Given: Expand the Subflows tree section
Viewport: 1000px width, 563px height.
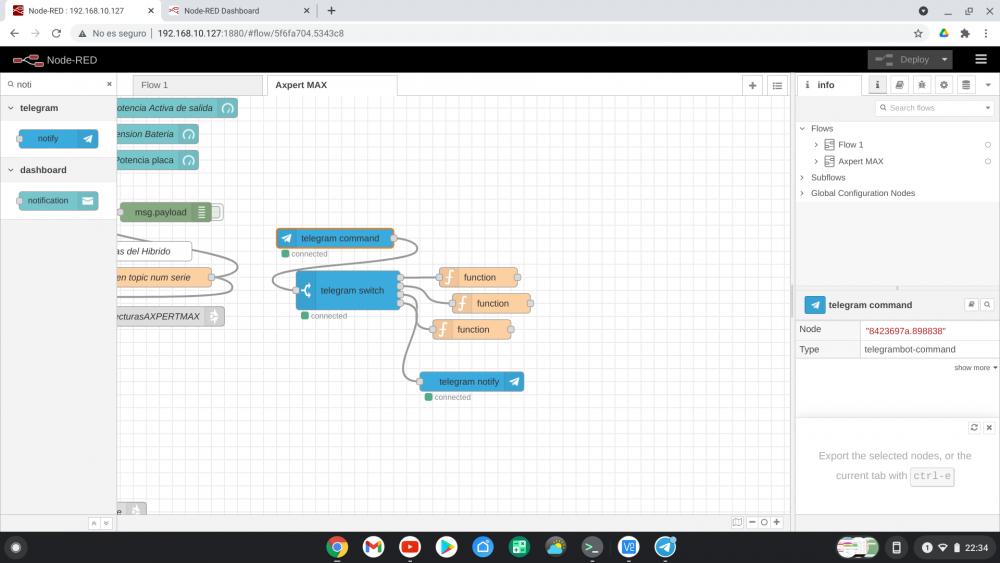Looking at the screenshot, I should [x=802, y=177].
